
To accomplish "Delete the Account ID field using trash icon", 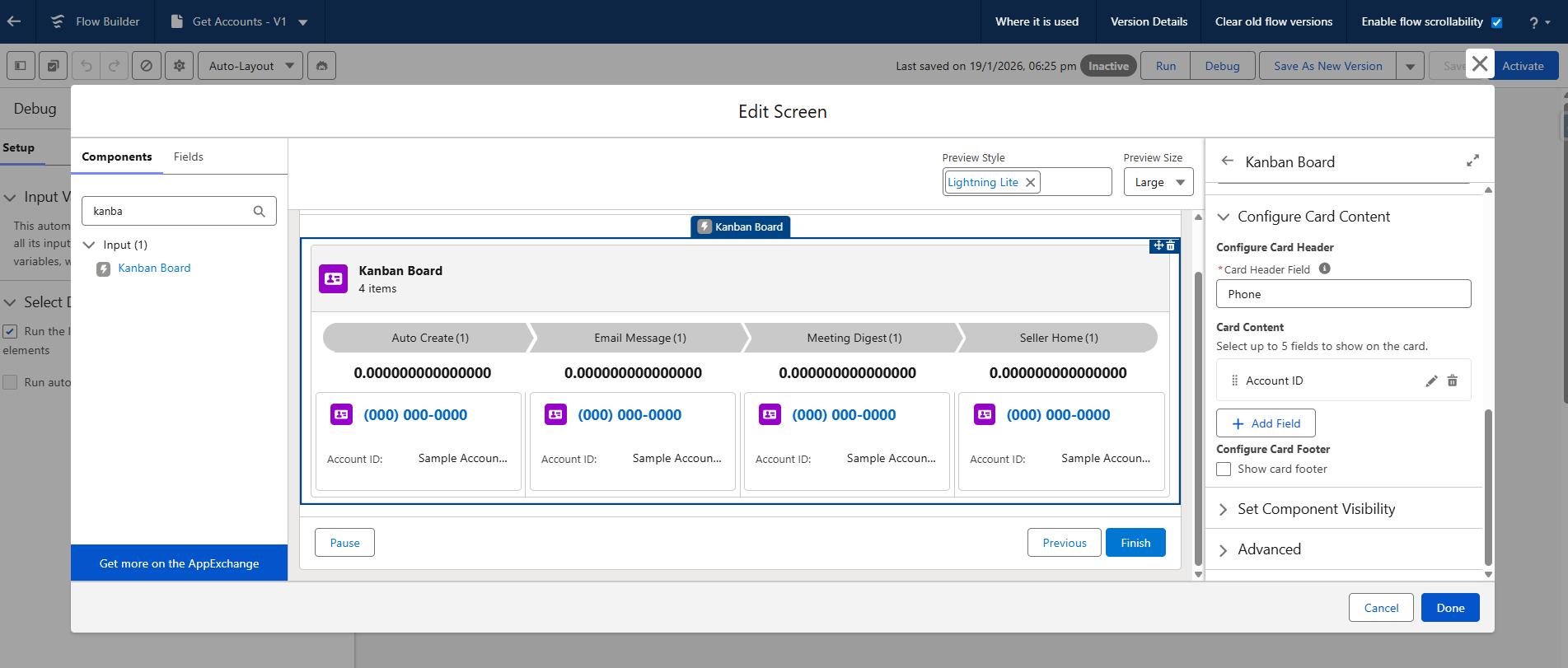I will (1453, 381).
